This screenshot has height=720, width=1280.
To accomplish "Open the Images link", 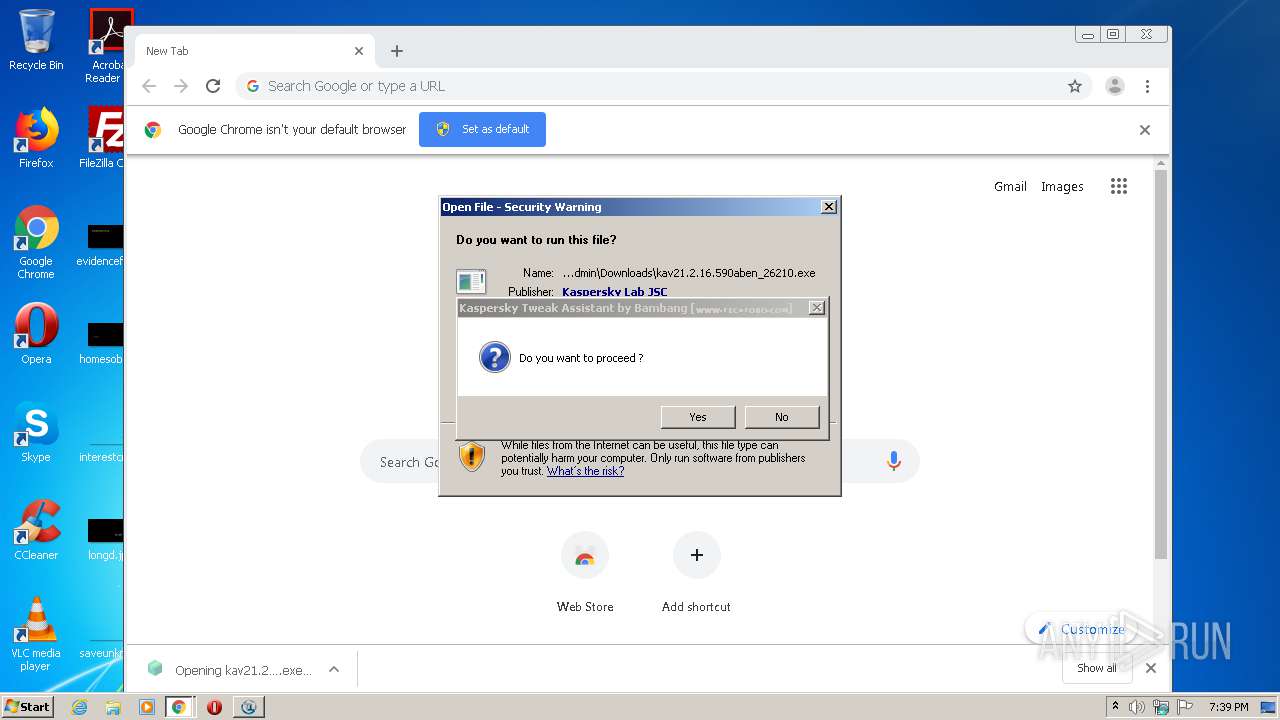I will pyautogui.click(x=1062, y=186).
